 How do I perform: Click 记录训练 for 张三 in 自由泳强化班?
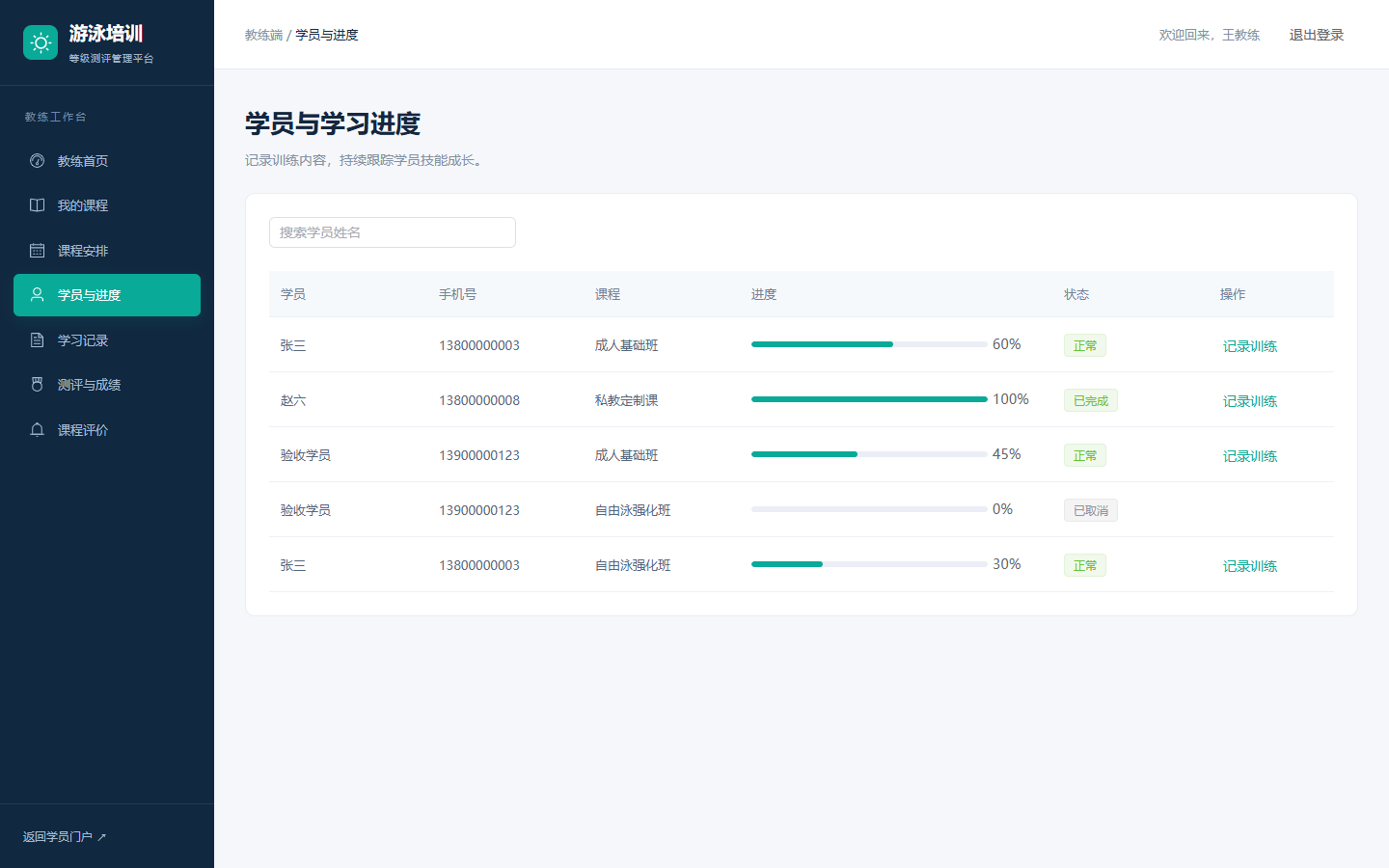[1250, 566]
